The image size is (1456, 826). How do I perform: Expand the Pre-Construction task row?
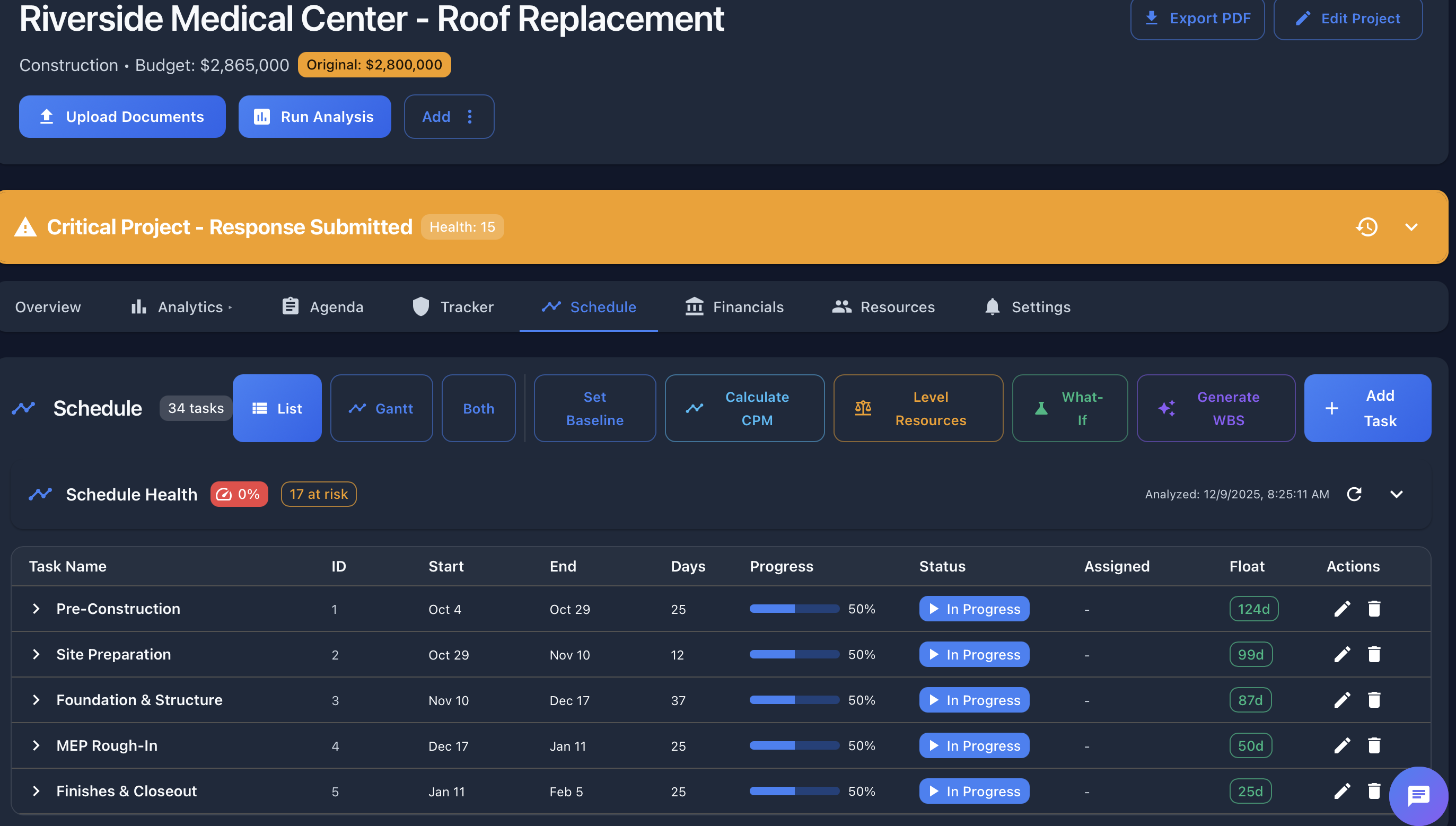[x=36, y=609]
